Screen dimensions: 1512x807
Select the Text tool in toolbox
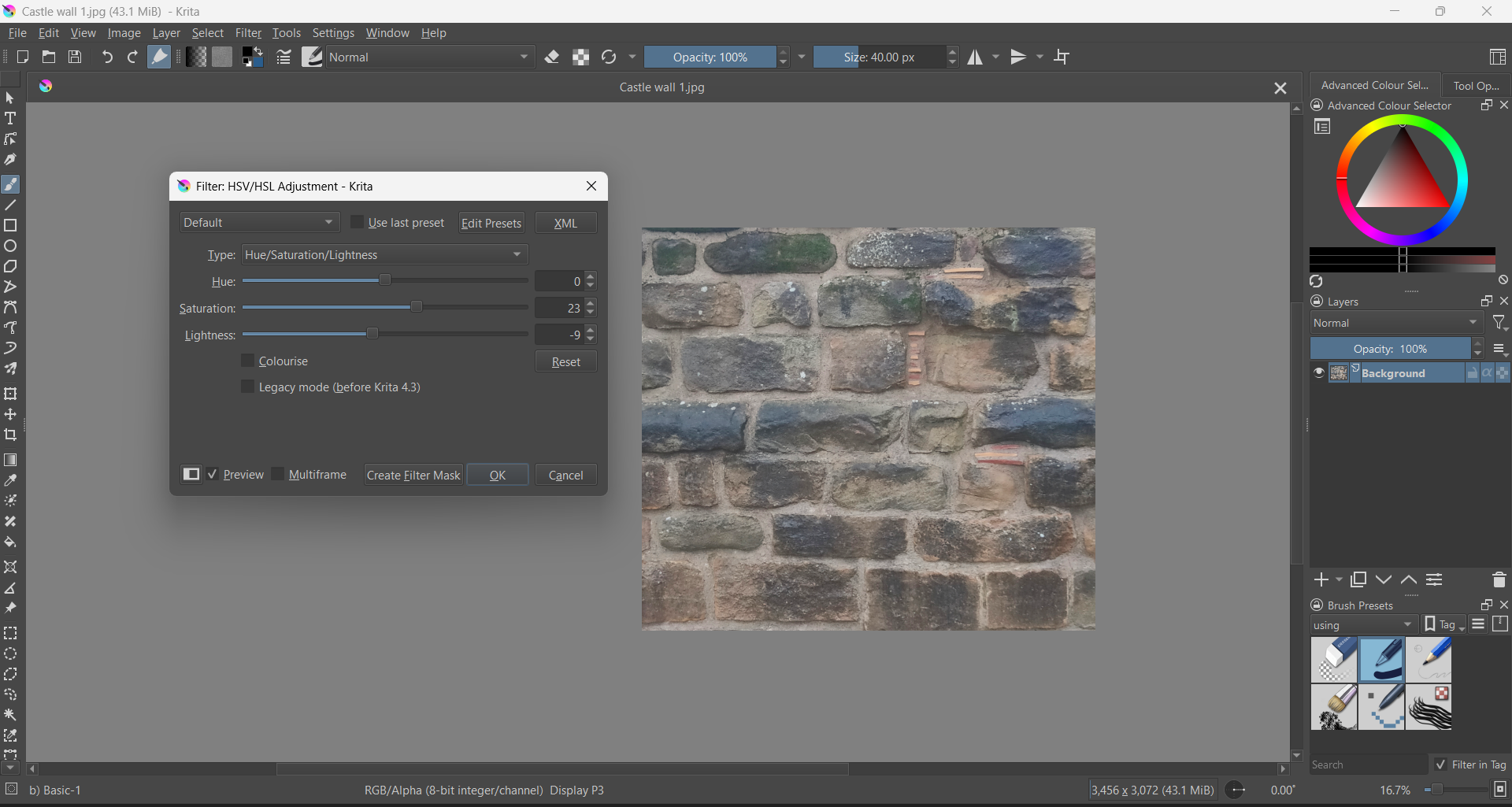[10, 119]
